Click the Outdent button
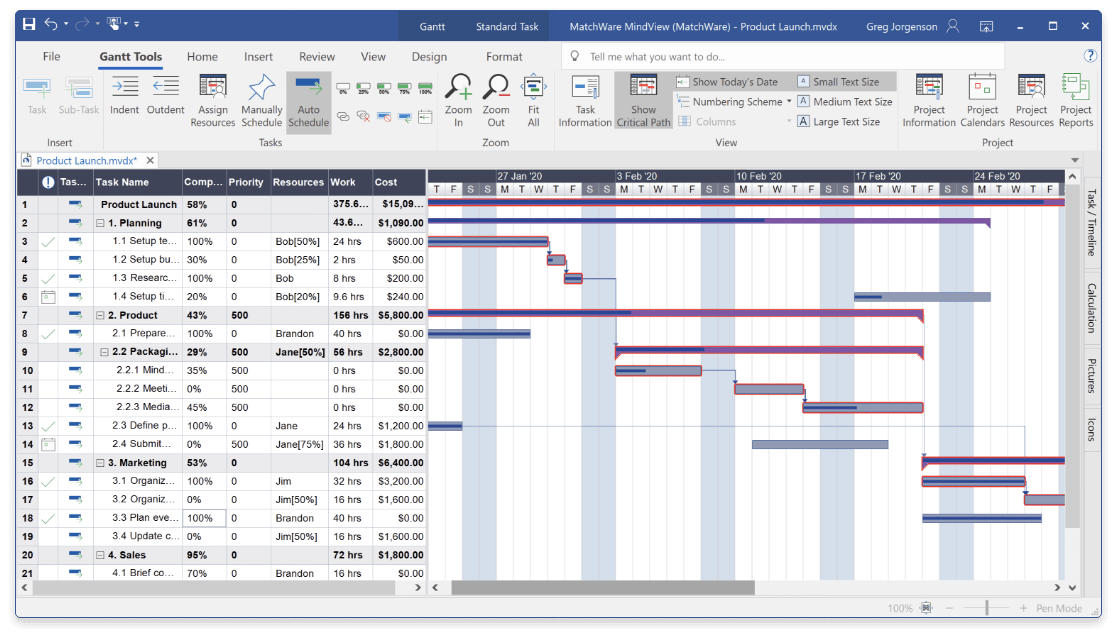 tap(164, 98)
